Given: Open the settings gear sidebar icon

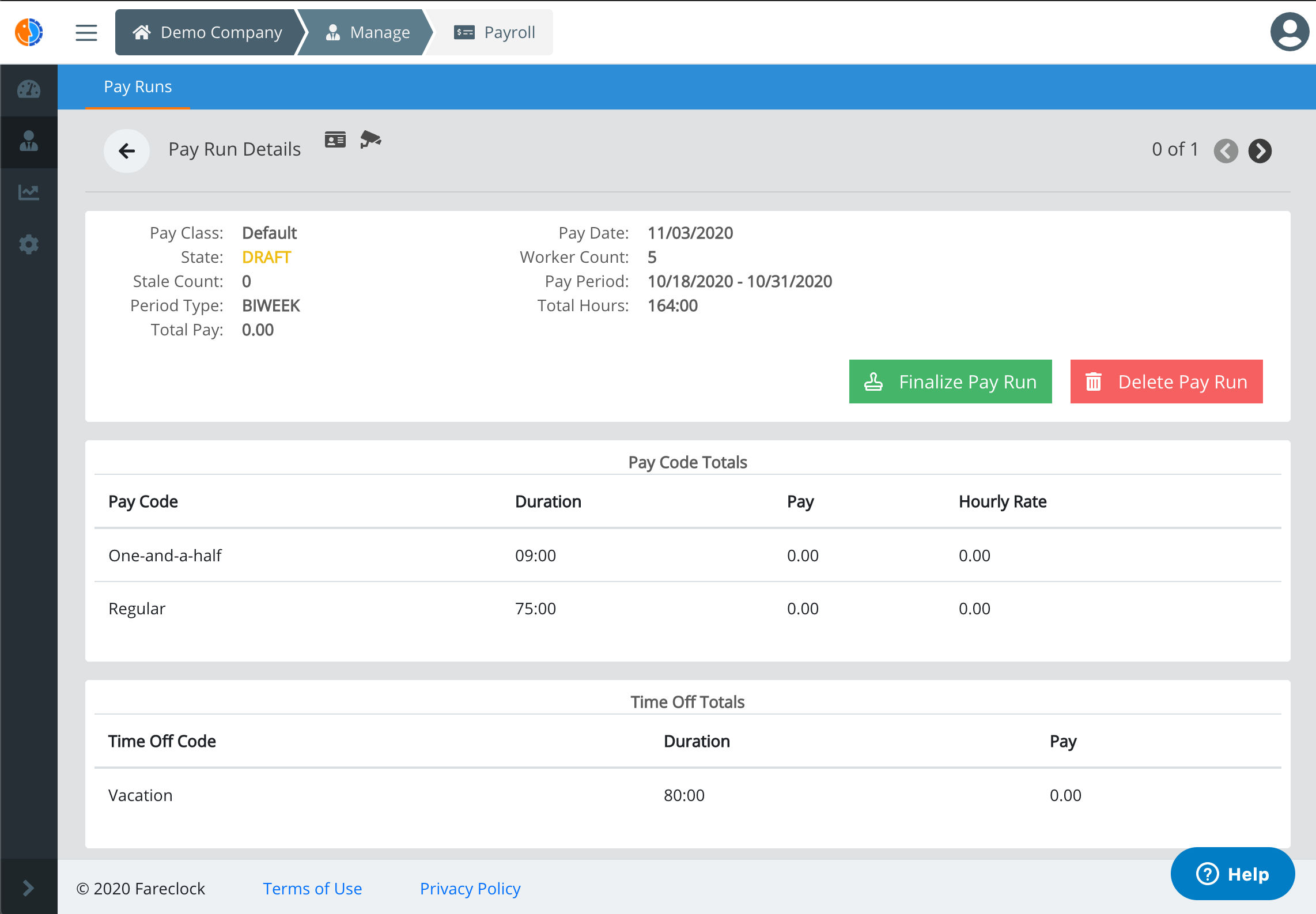Looking at the screenshot, I should (29, 244).
